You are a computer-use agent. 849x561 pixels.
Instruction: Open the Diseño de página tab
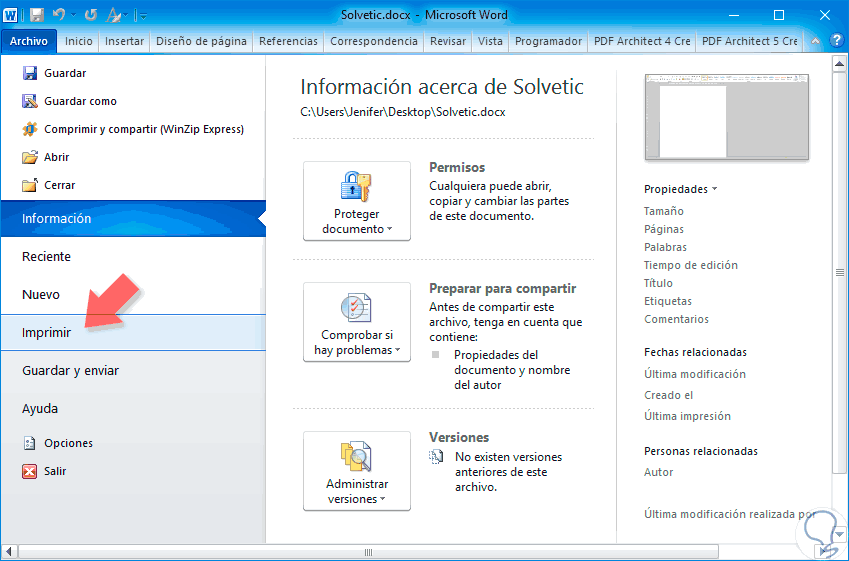coord(201,41)
